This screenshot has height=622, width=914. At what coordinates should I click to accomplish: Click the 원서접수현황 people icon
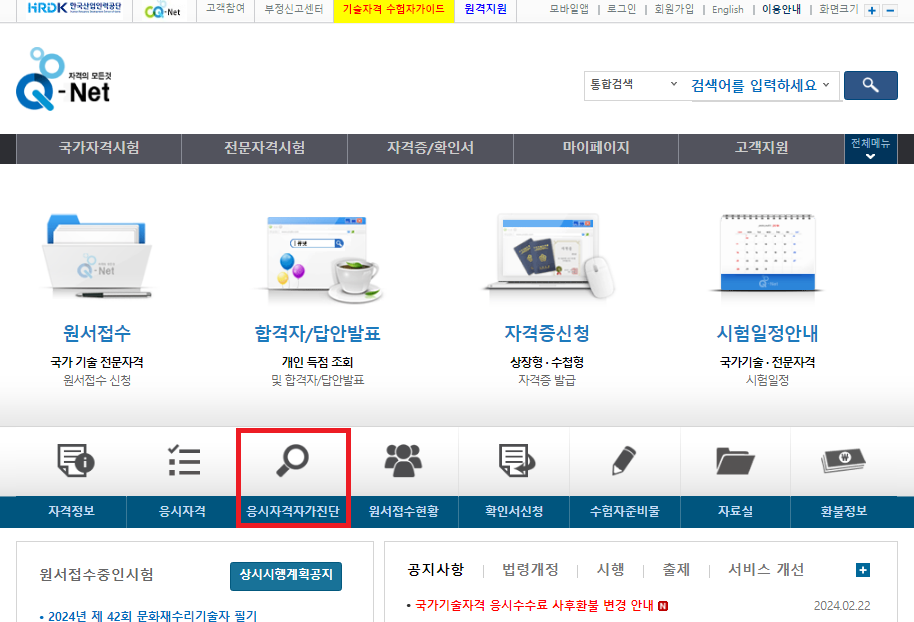pos(402,462)
